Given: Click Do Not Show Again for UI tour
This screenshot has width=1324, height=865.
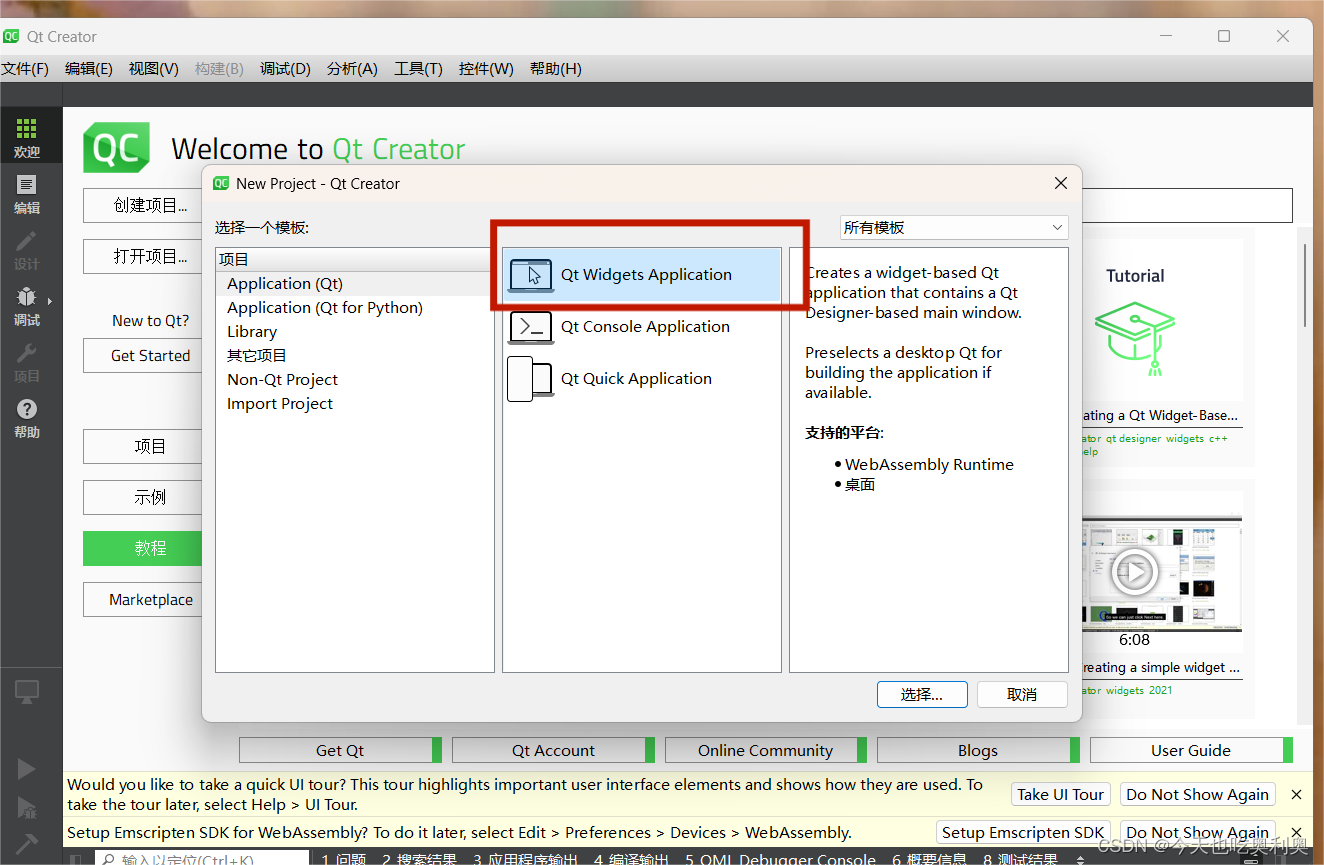Looking at the screenshot, I should pos(1197,794).
